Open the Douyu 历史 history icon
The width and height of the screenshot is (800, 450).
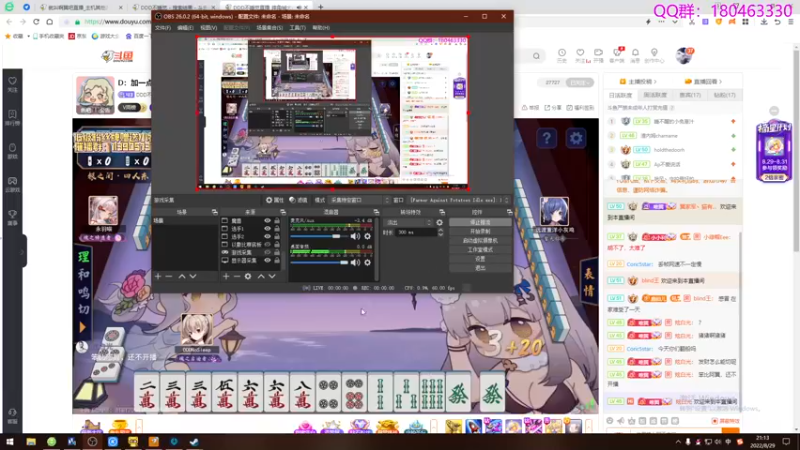tap(562, 55)
